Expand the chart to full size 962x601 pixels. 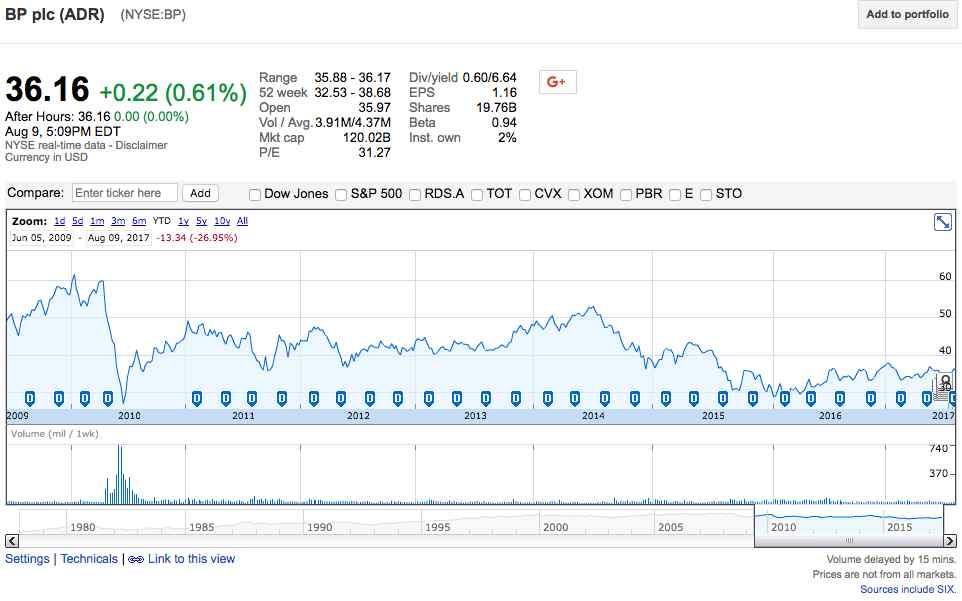pos(942,222)
